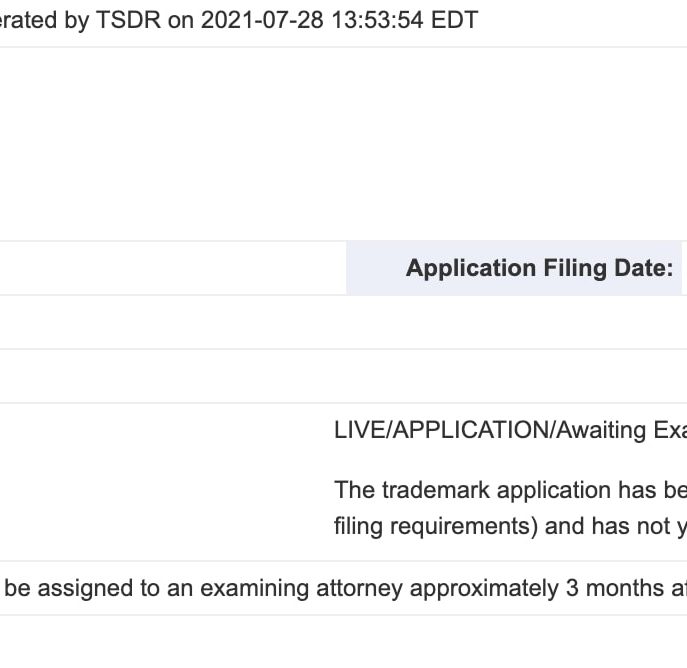Click the white value cell after Application Filing Date

click(x=684, y=268)
